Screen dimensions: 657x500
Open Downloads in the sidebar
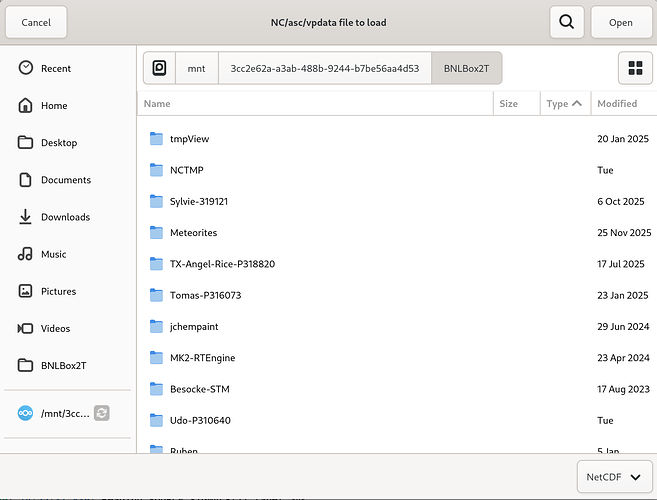pos(65,217)
